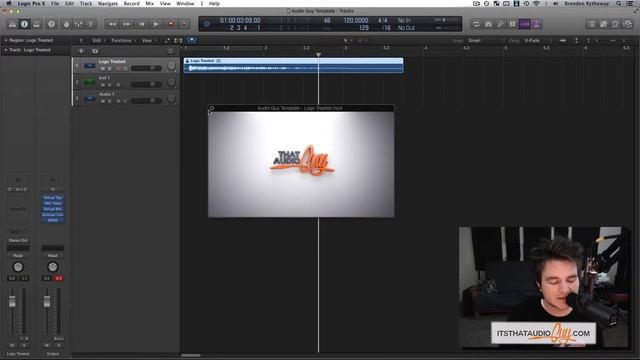The width and height of the screenshot is (640, 360).
Task: Open the Edit menu in menu bar
Action: click(x=69, y=4)
